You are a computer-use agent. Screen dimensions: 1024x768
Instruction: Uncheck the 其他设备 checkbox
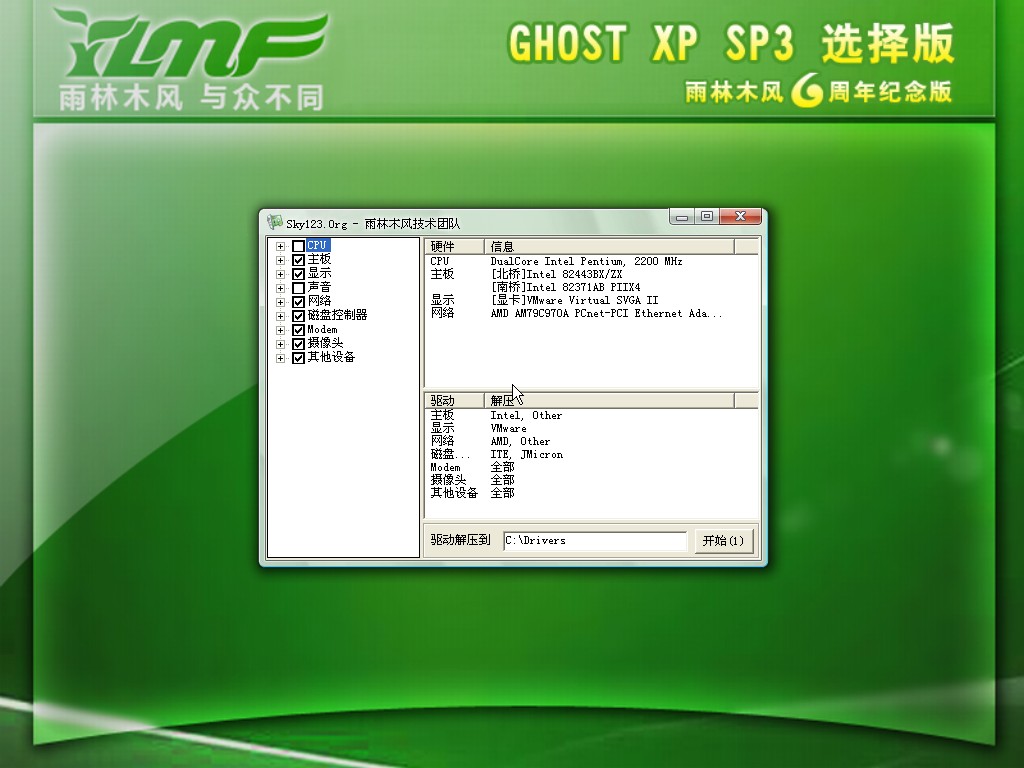pyautogui.click(x=298, y=358)
